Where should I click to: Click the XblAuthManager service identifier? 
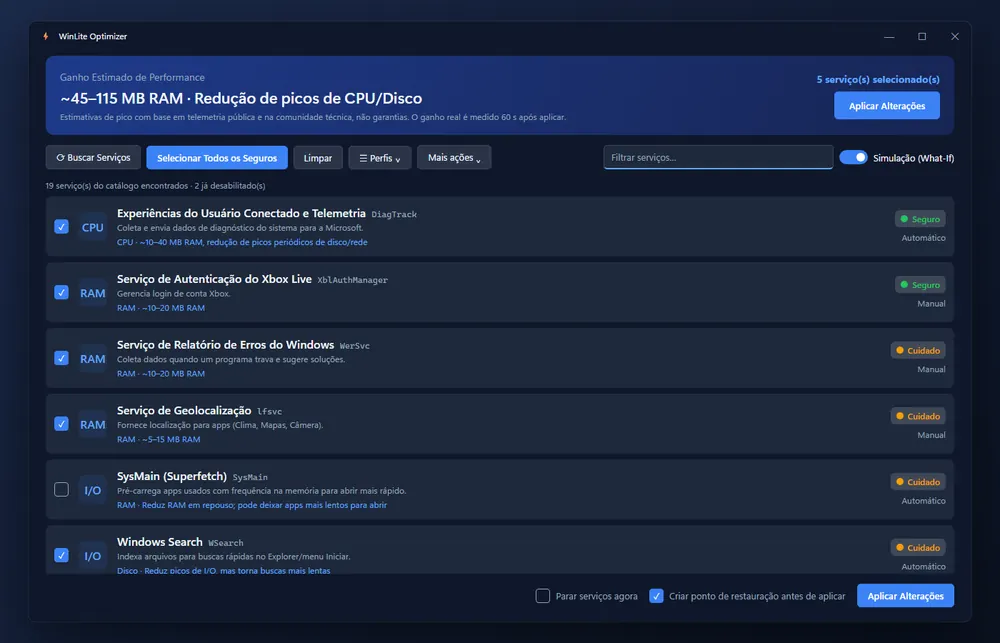coord(353,280)
